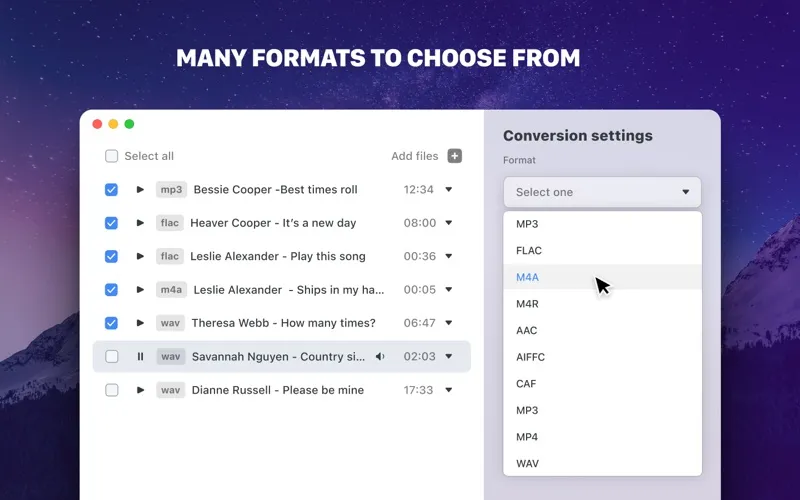Choose AIFFC from the format list
The width and height of the screenshot is (800, 500).
point(603,357)
